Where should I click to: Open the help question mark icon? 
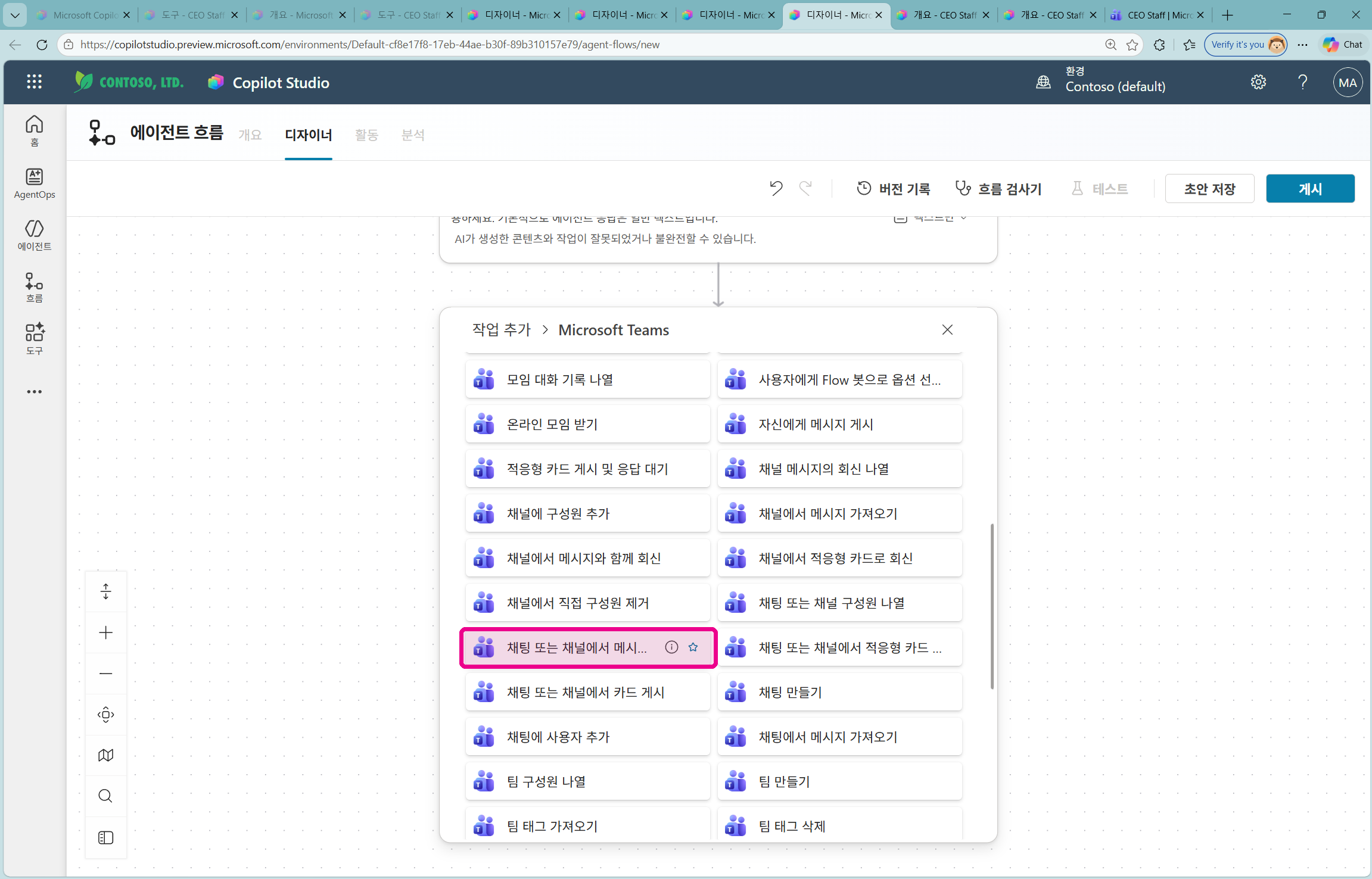click(1303, 82)
